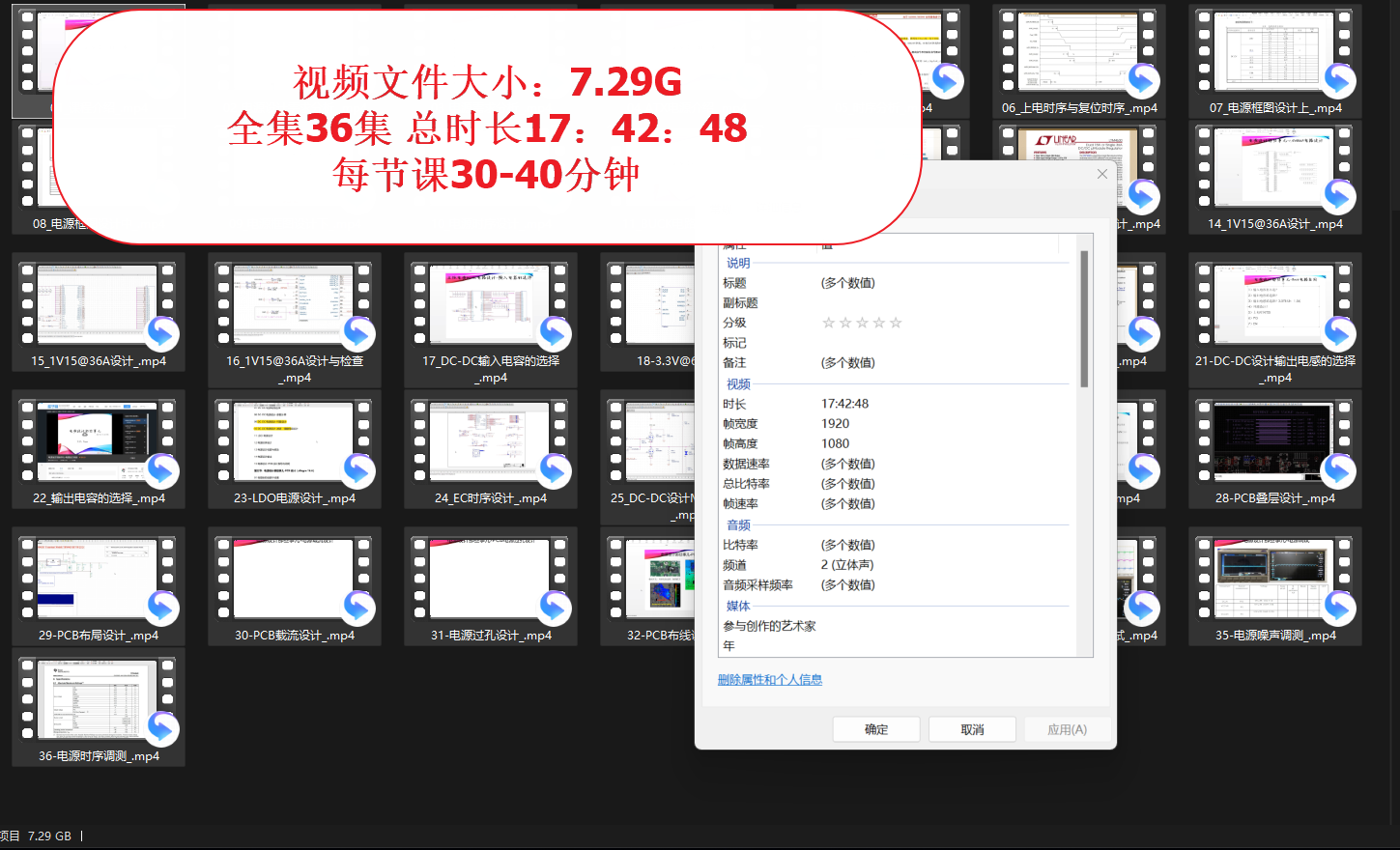Select the 21-DC-DC设计输出电感的选择_.mp4 video thumbnail
This screenshot has height=850, width=1400.
pos(1274,305)
